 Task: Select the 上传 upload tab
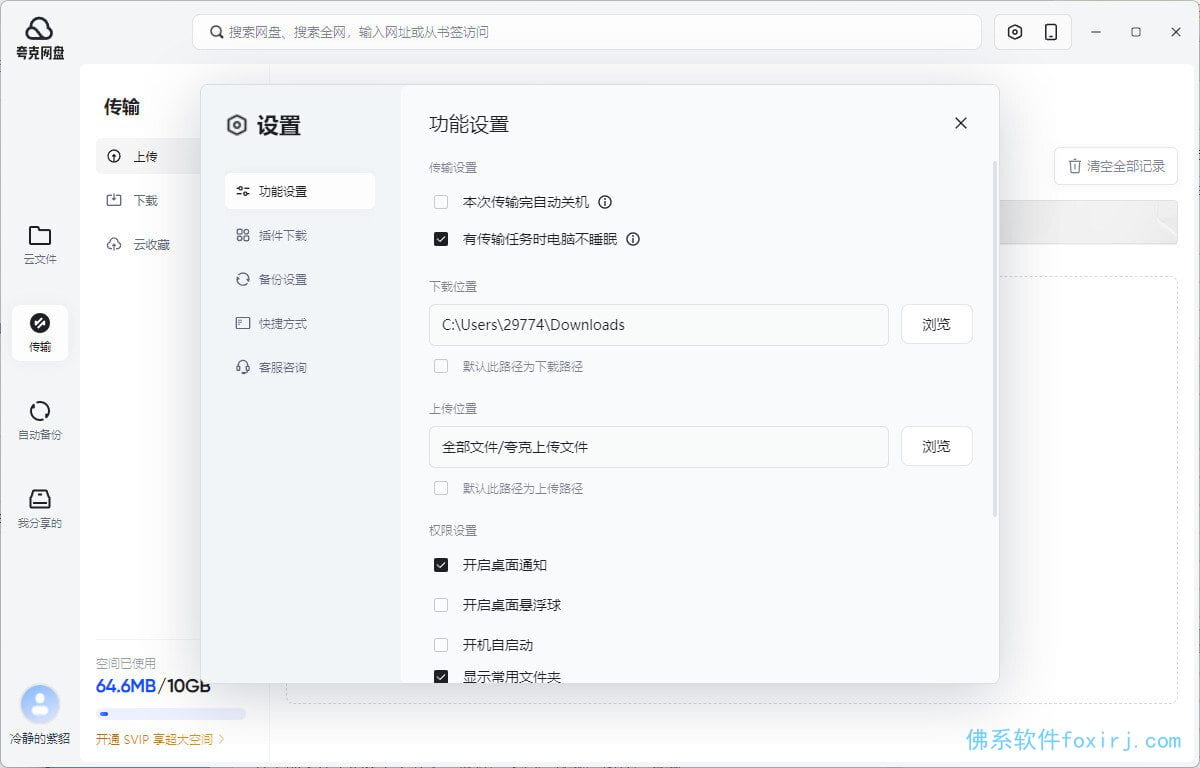tap(150, 156)
